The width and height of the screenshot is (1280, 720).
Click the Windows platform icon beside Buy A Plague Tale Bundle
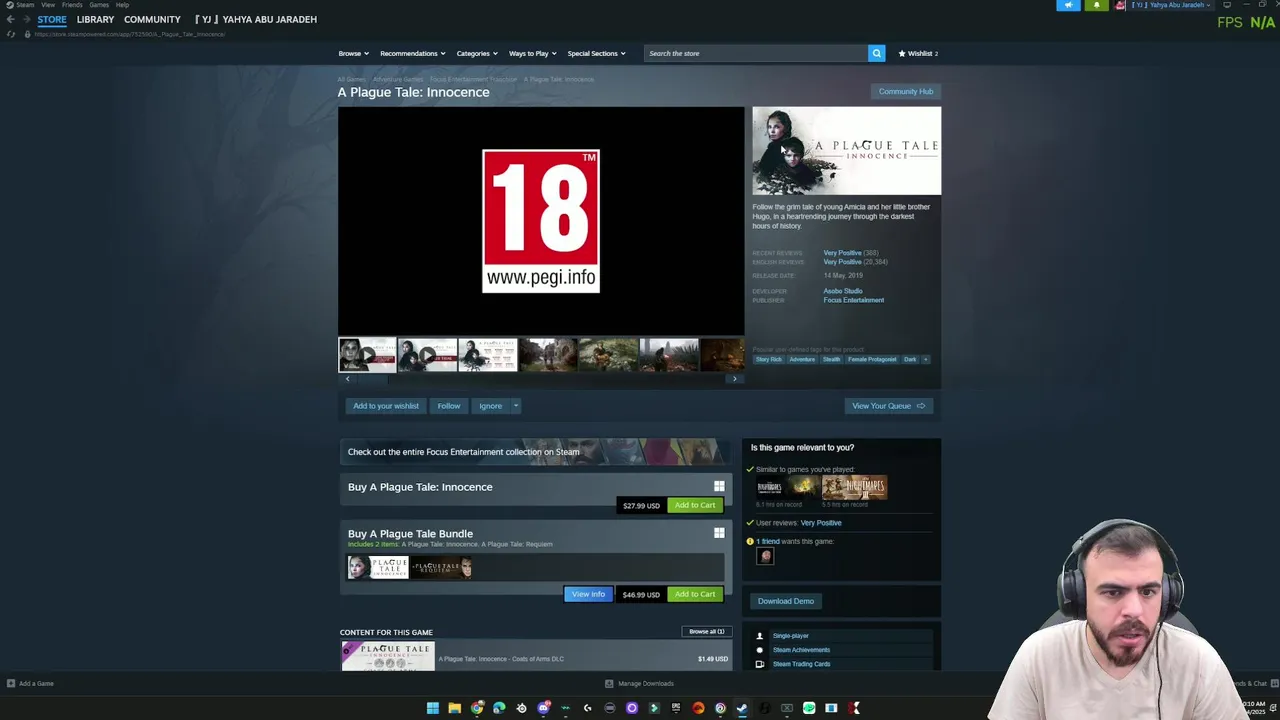719,533
